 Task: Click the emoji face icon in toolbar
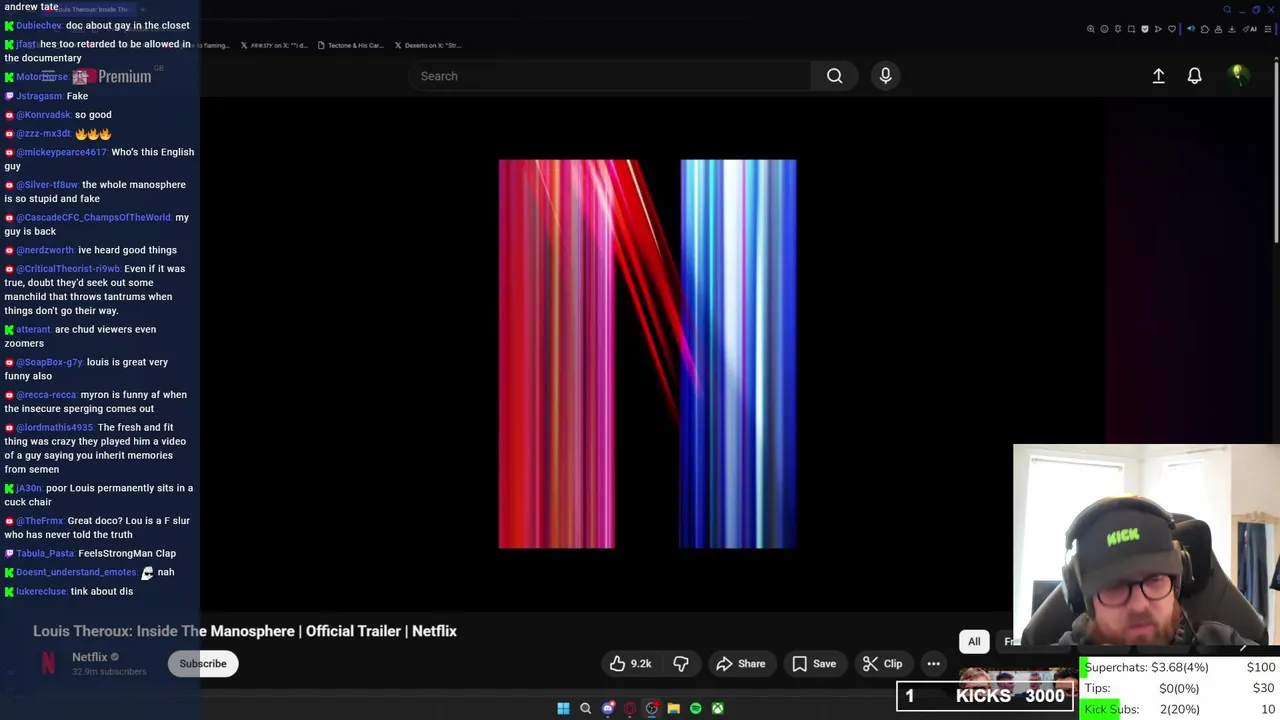point(1104,29)
